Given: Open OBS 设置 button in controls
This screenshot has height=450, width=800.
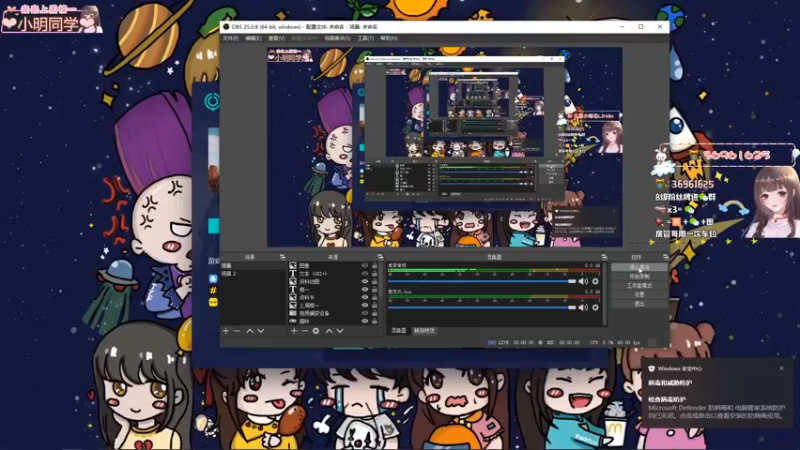Looking at the screenshot, I should [639, 295].
